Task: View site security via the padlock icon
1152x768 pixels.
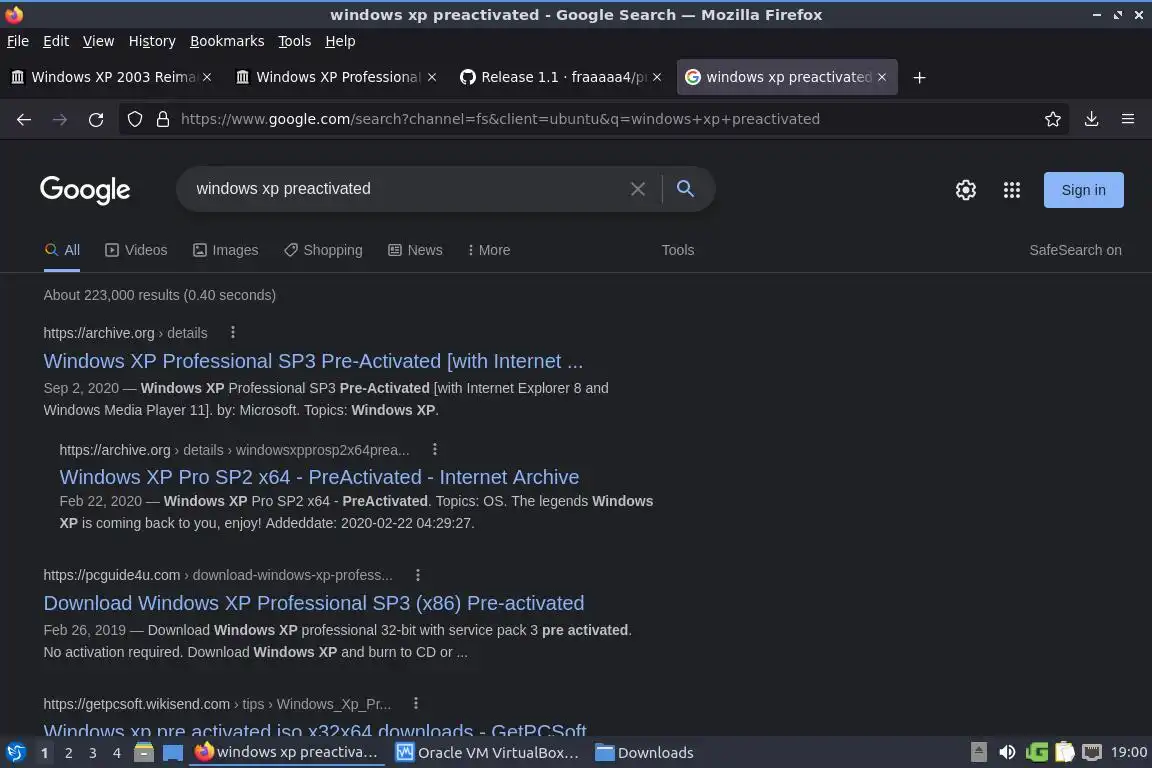Action: pos(163,119)
